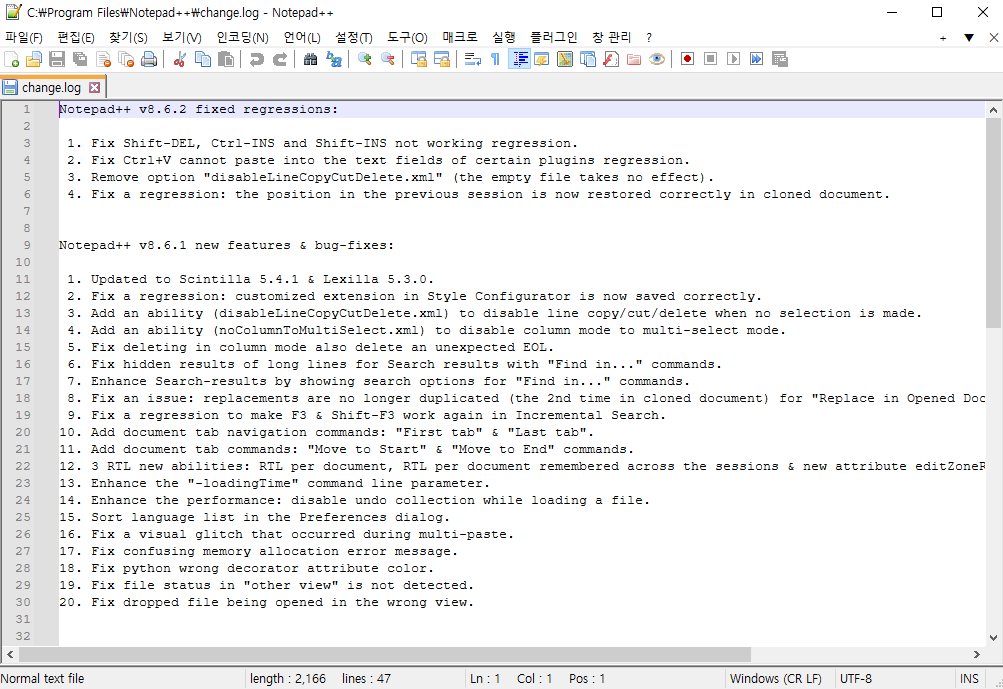
Task: Open the 언어(L) menu
Action: [x=303, y=38]
